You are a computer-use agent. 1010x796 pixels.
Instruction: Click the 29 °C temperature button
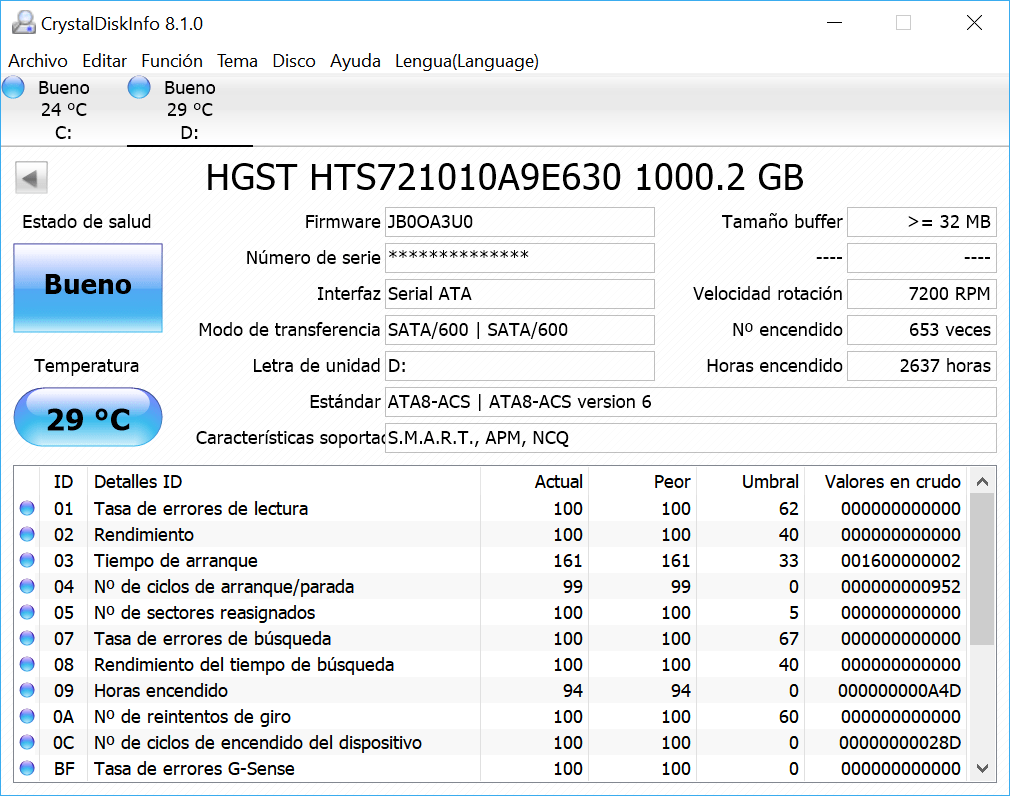coord(88,417)
